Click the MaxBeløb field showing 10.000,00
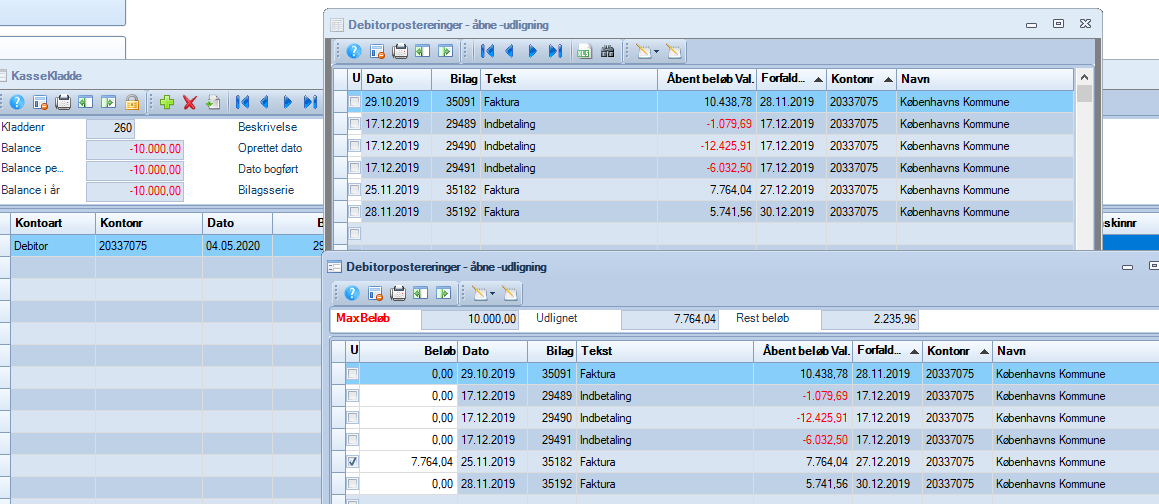1159x504 pixels. tap(470, 320)
